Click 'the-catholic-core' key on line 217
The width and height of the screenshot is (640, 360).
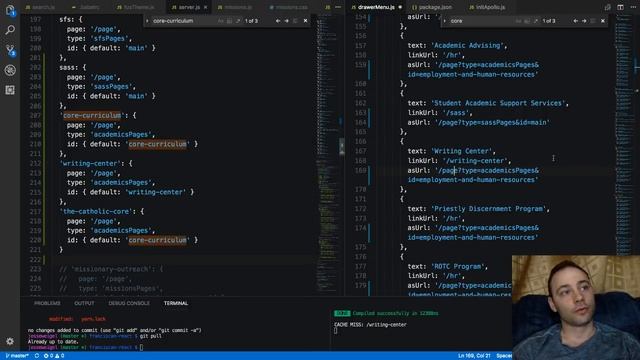click(x=96, y=211)
